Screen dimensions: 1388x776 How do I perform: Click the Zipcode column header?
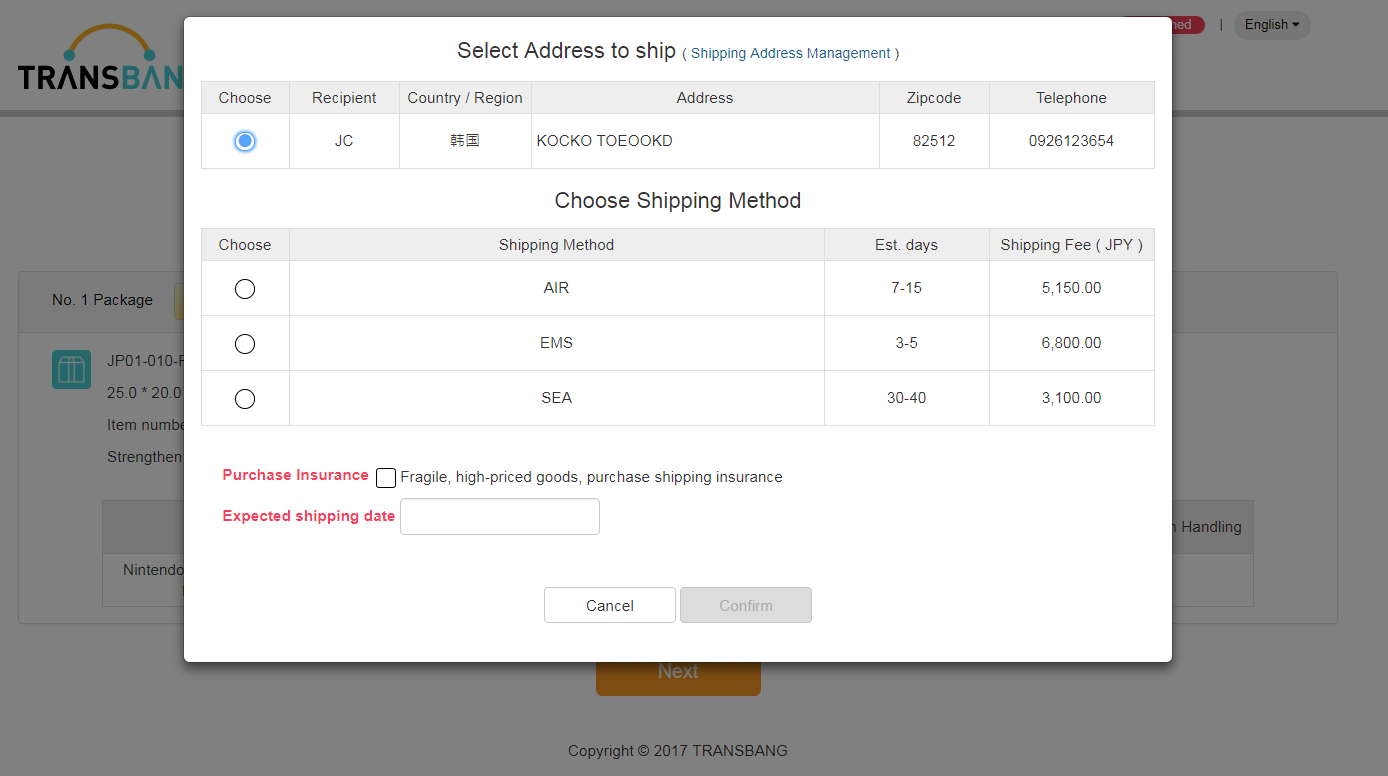(x=934, y=98)
